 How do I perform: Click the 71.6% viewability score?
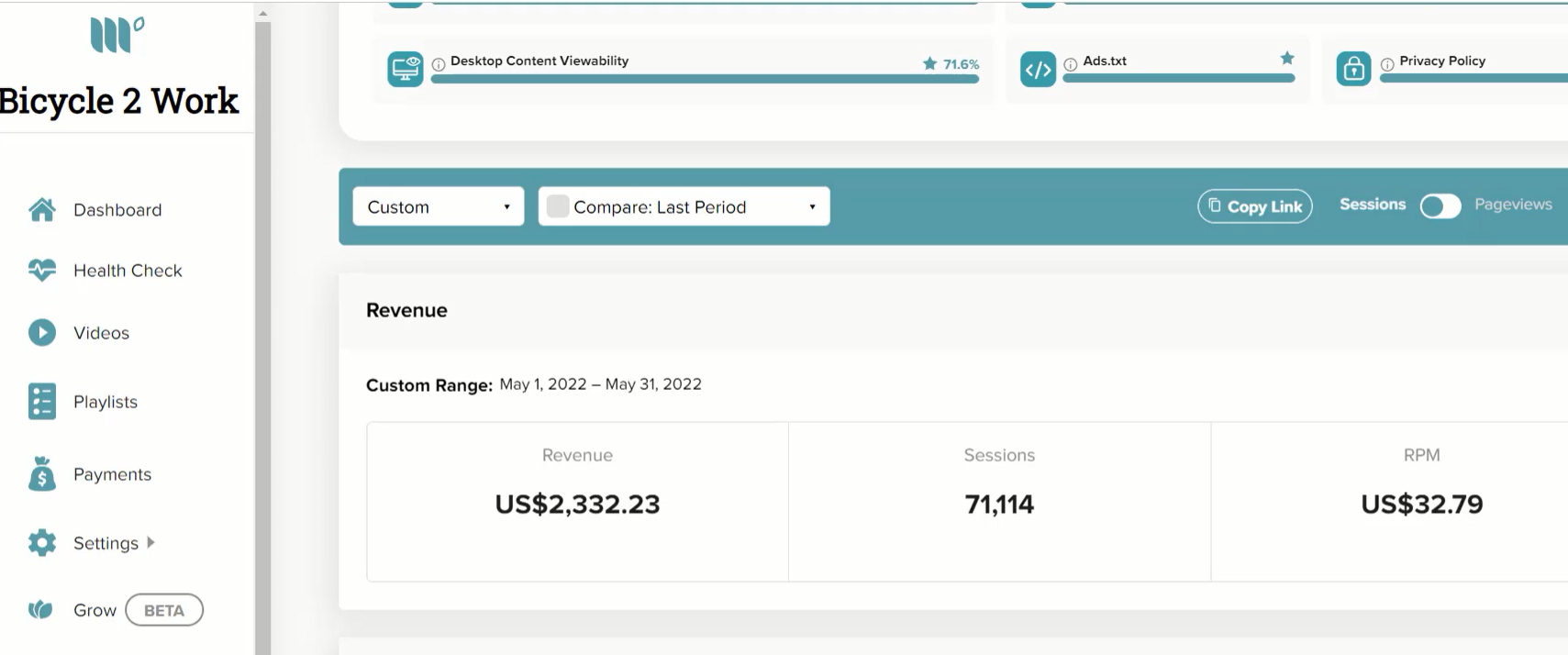(x=961, y=64)
